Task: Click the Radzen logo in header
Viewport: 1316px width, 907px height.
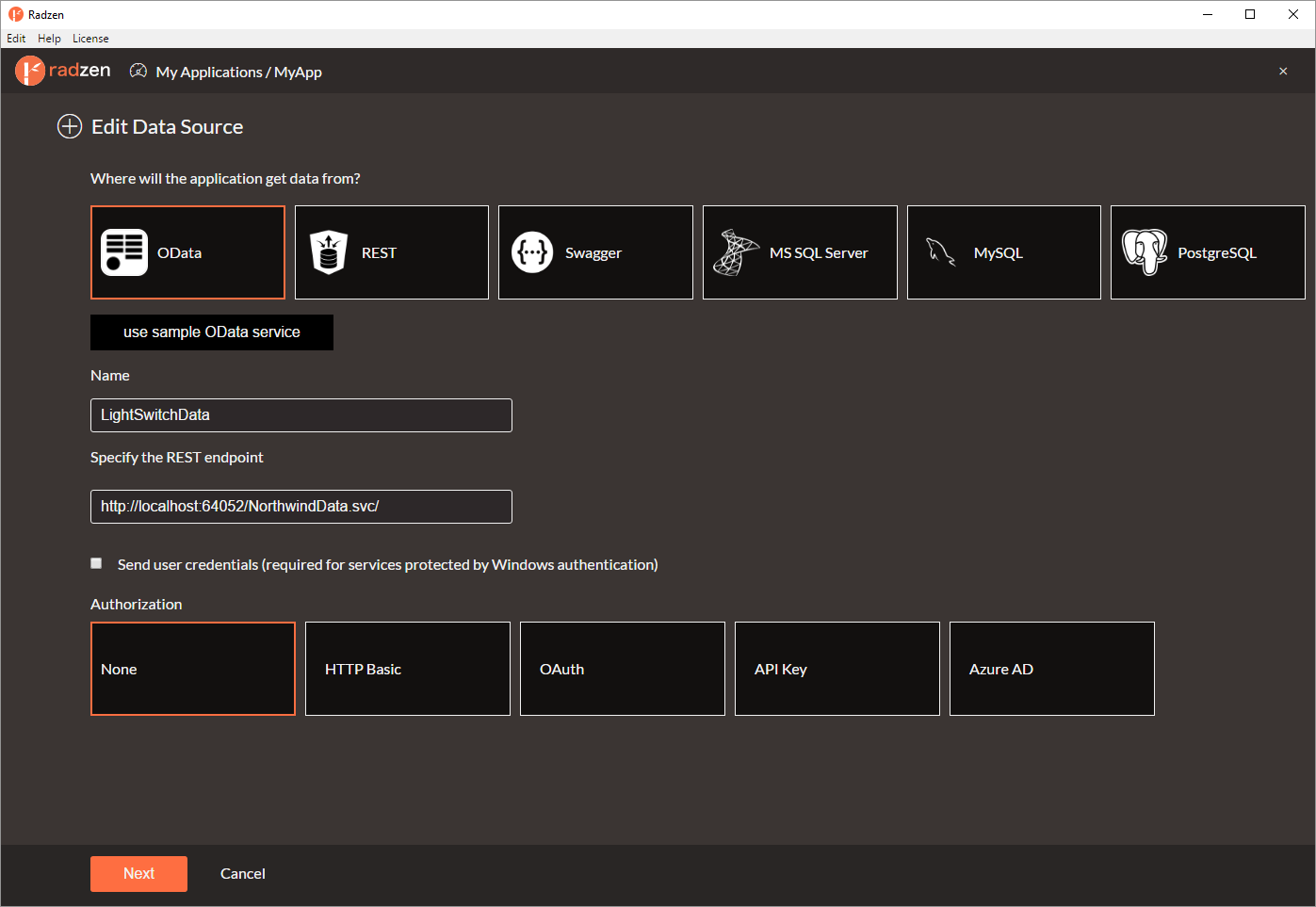Action: tap(63, 71)
